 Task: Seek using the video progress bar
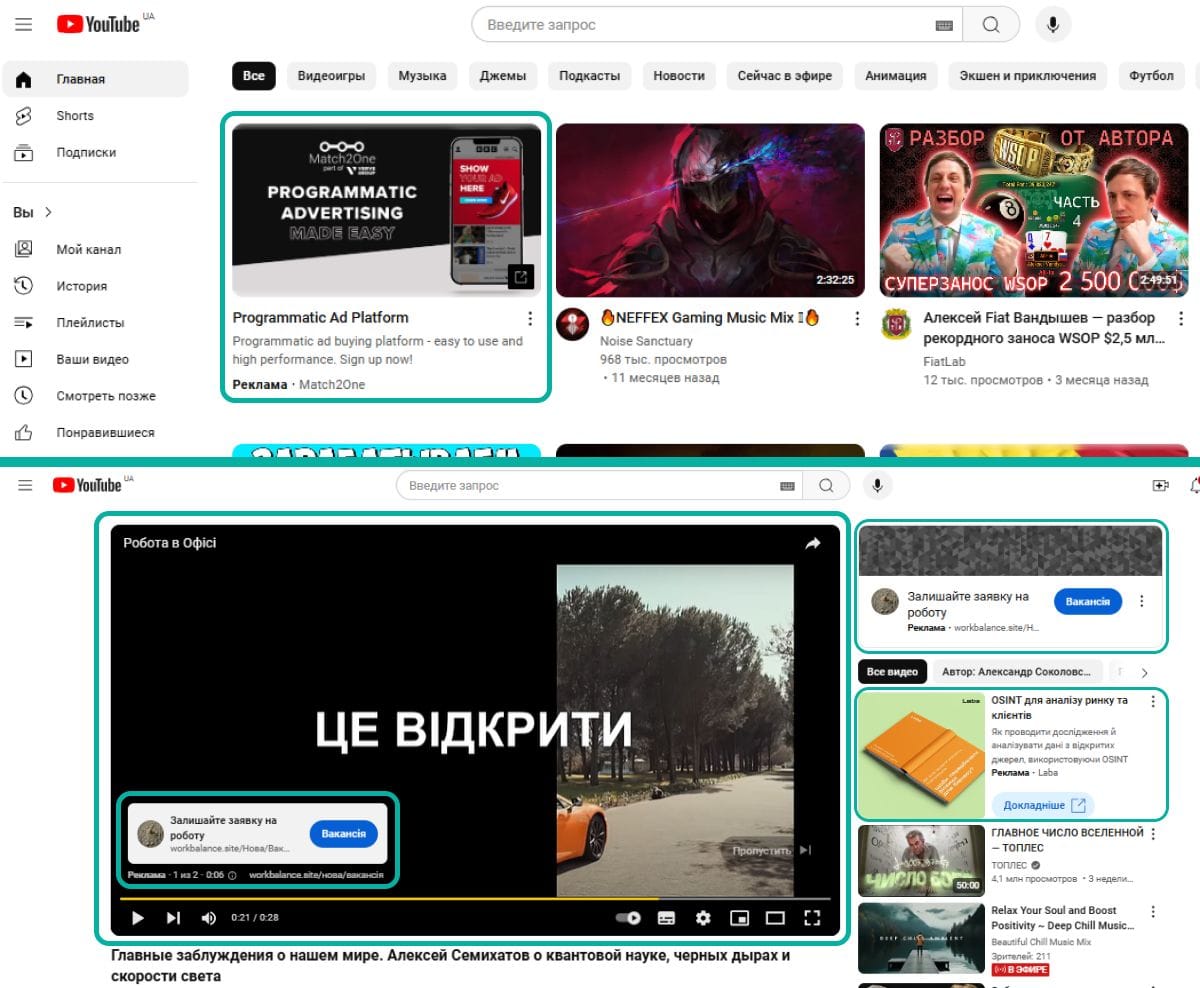[x=475, y=898]
